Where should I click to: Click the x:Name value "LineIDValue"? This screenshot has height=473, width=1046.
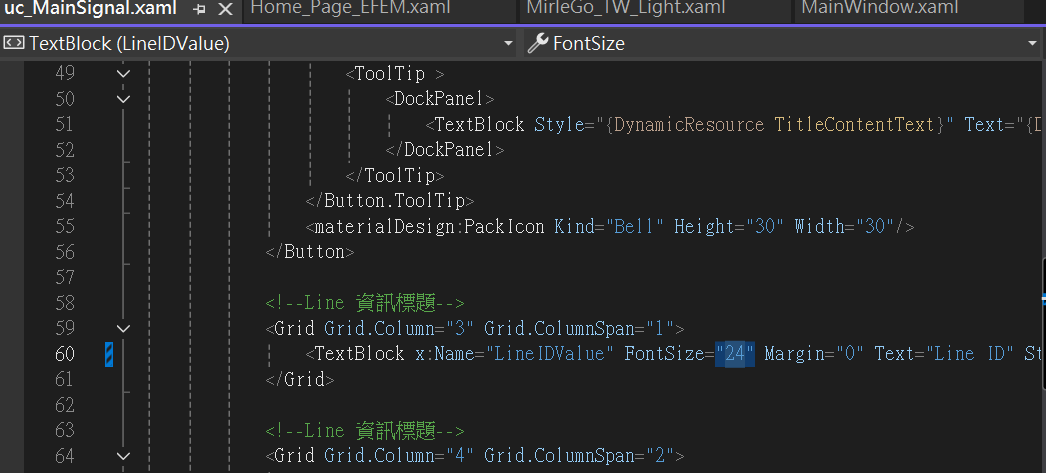pos(550,354)
